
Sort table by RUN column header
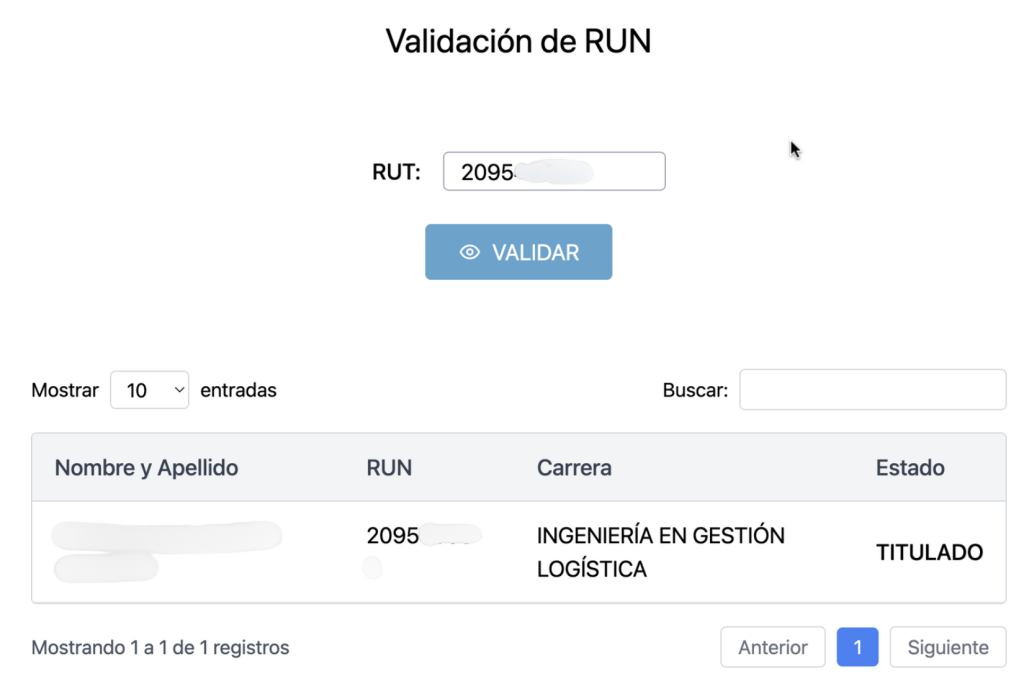coord(389,467)
